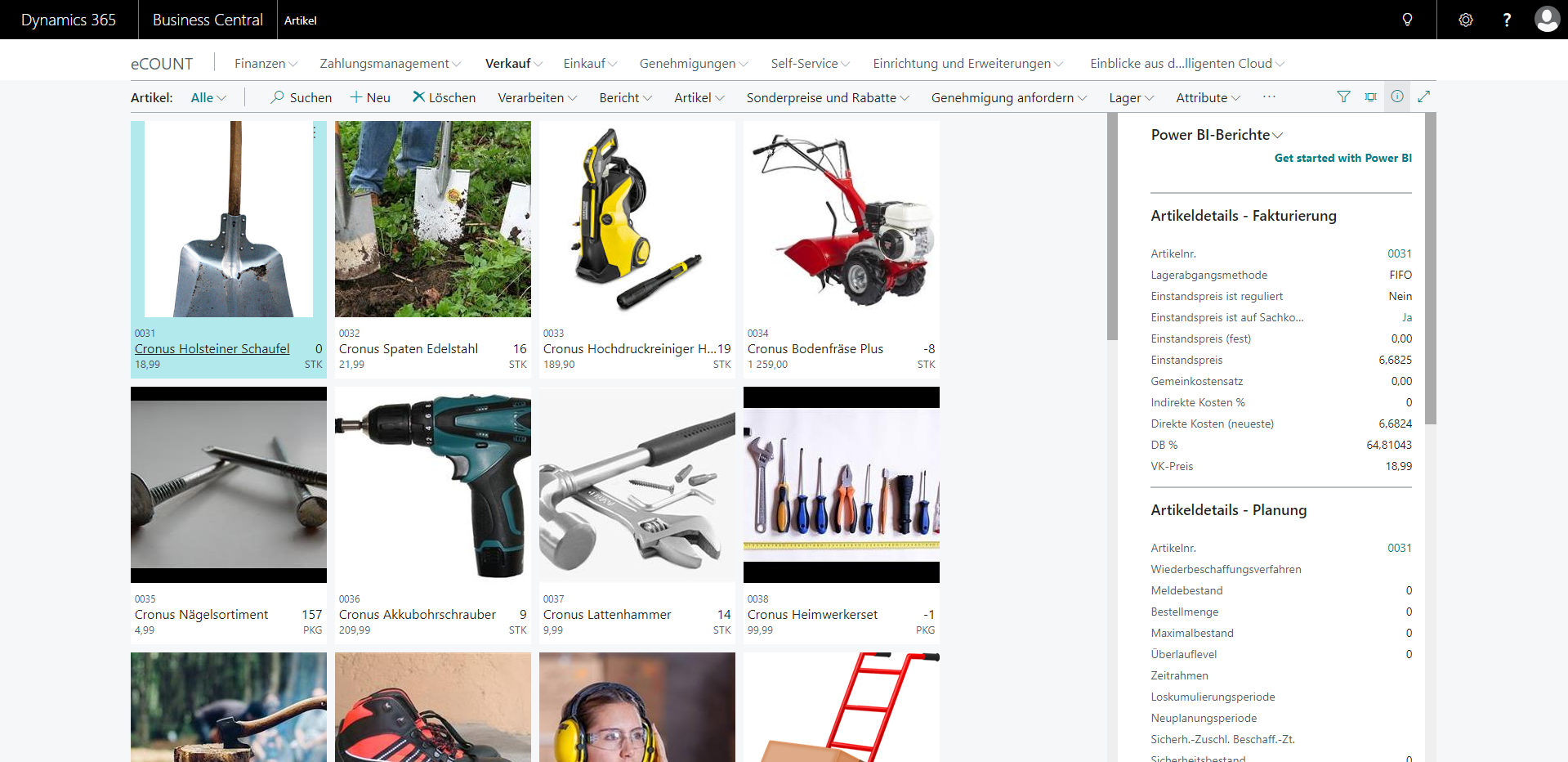Screen dimensions: 1568x762
Task: Click the lightbulb Tell Me icon
Action: pyautogui.click(x=1407, y=20)
